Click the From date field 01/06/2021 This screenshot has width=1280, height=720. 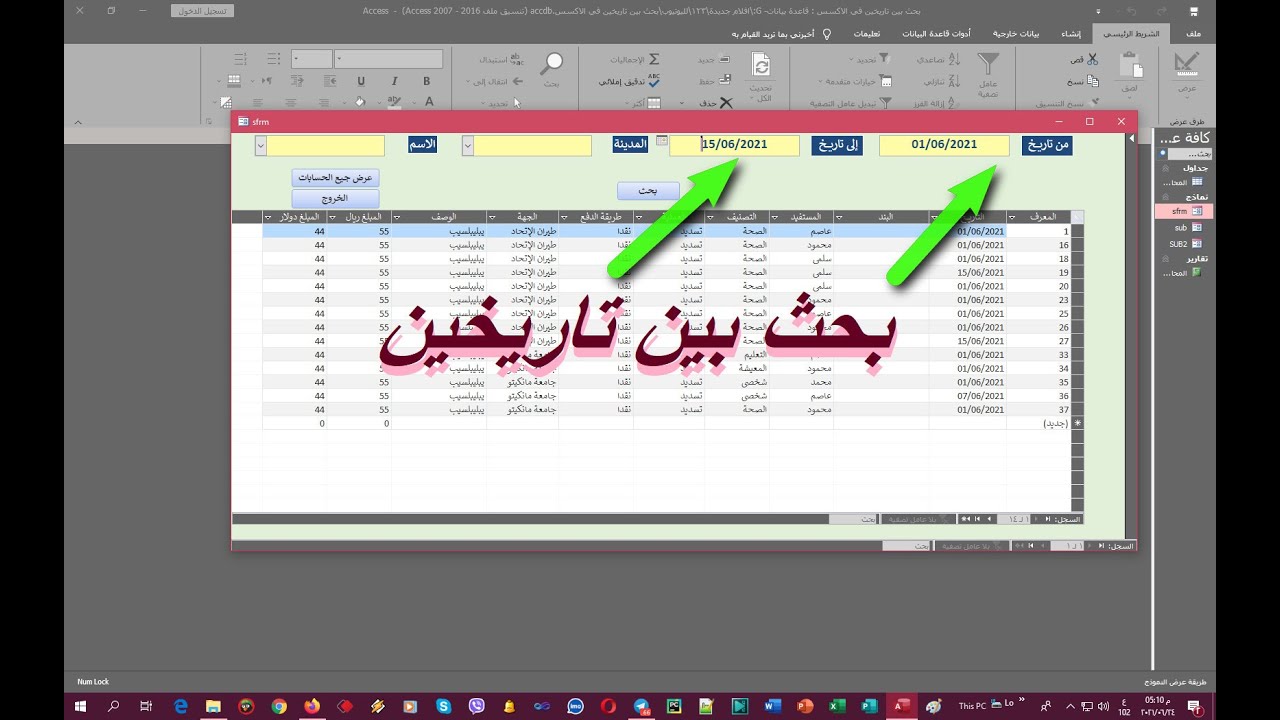point(944,145)
